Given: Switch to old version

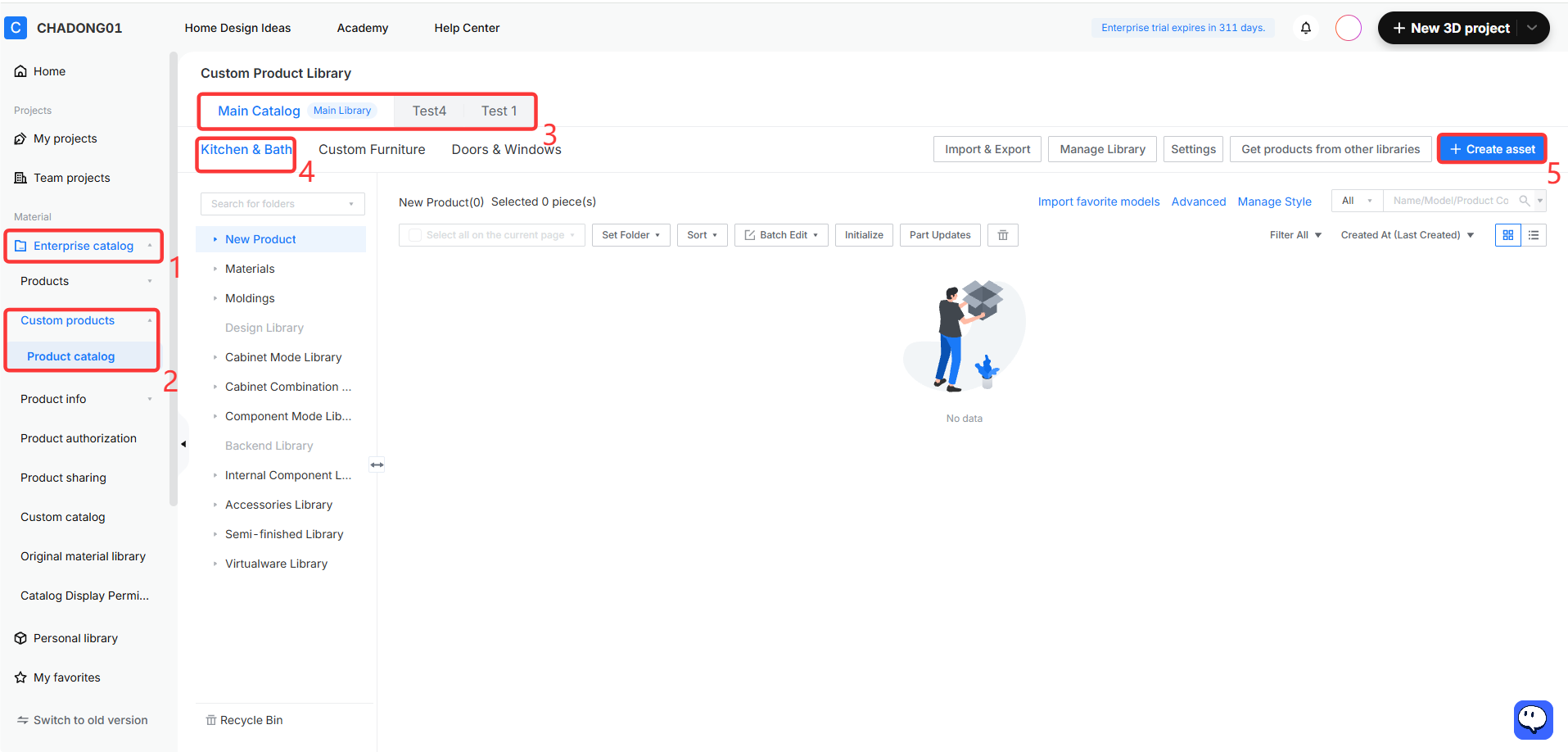Looking at the screenshot, I should pos(83,720).
